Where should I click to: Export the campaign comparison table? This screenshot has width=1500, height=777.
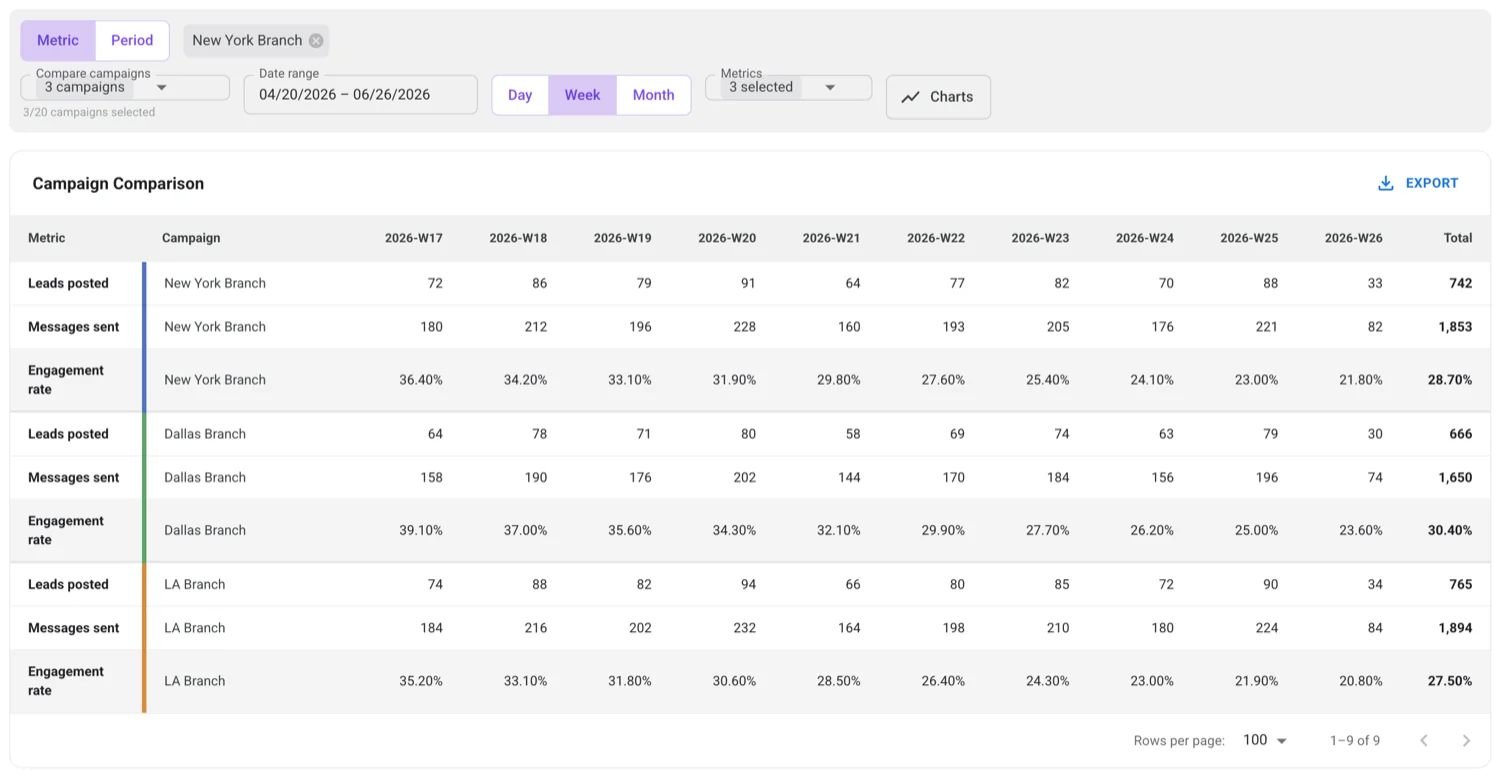pyautogui.click(x=1418, y=183)
